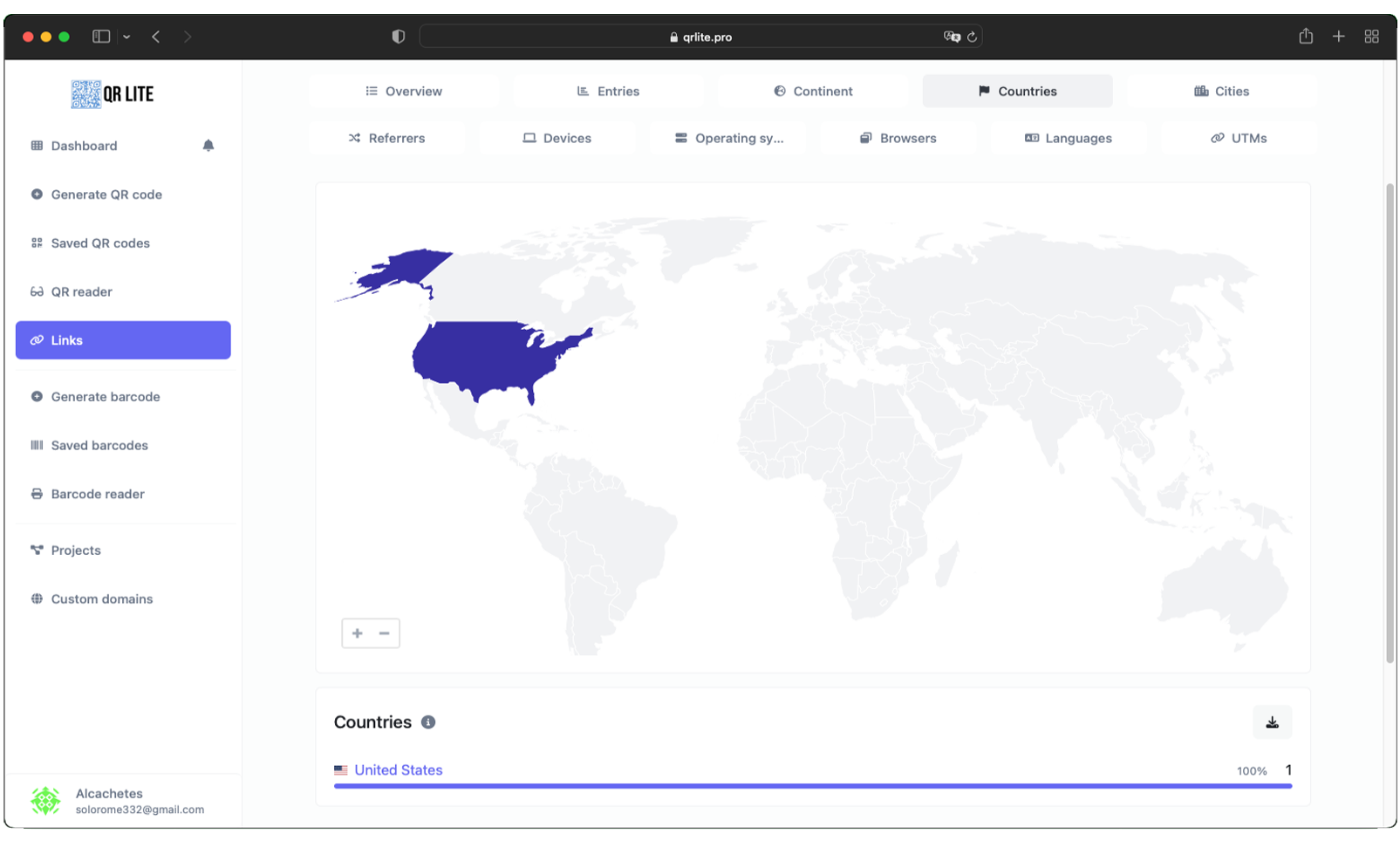This screenshot has height=848, width=1400.
Task: Click the United States progress bar
Action: 812,786
